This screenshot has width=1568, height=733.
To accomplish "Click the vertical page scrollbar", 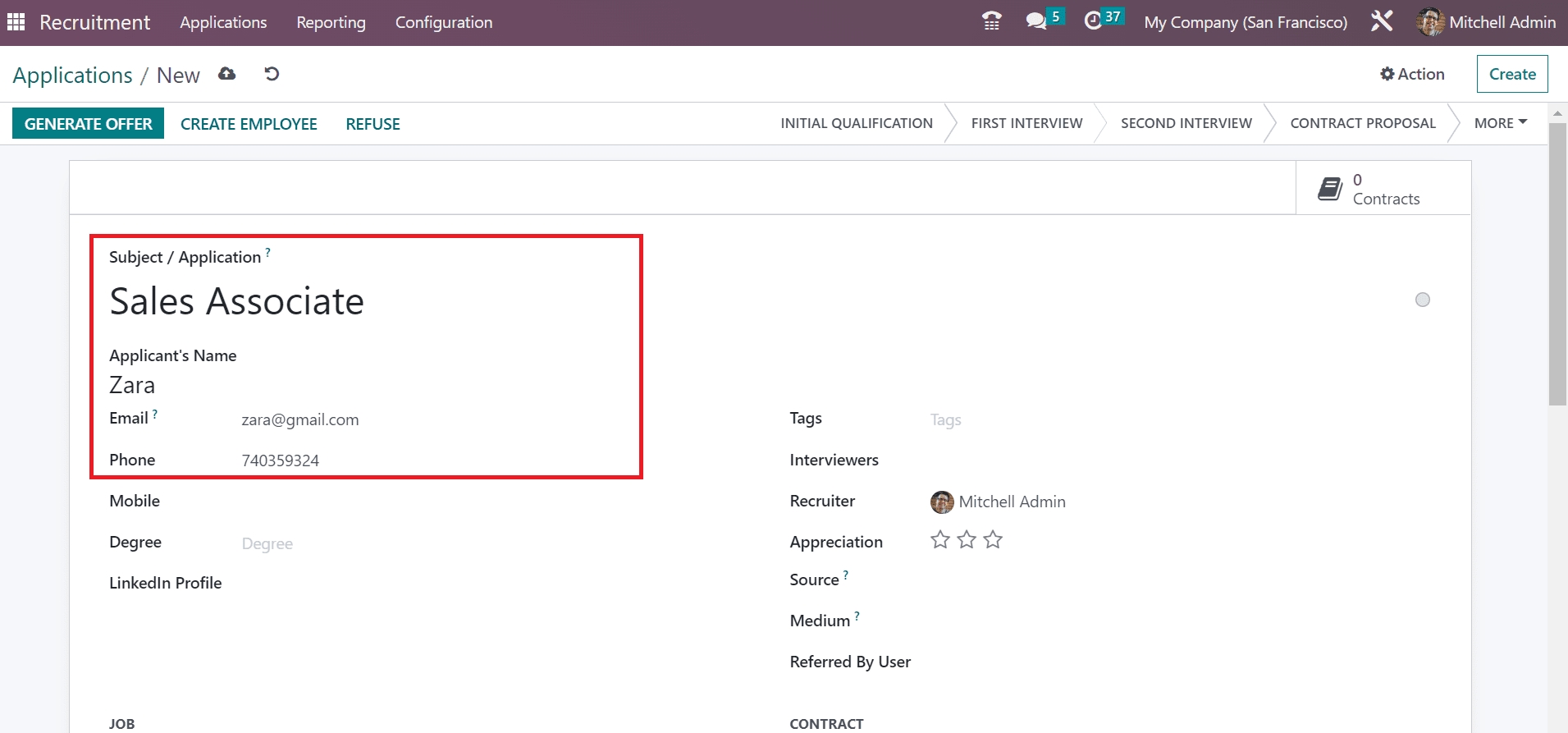I will (1557, 263).
